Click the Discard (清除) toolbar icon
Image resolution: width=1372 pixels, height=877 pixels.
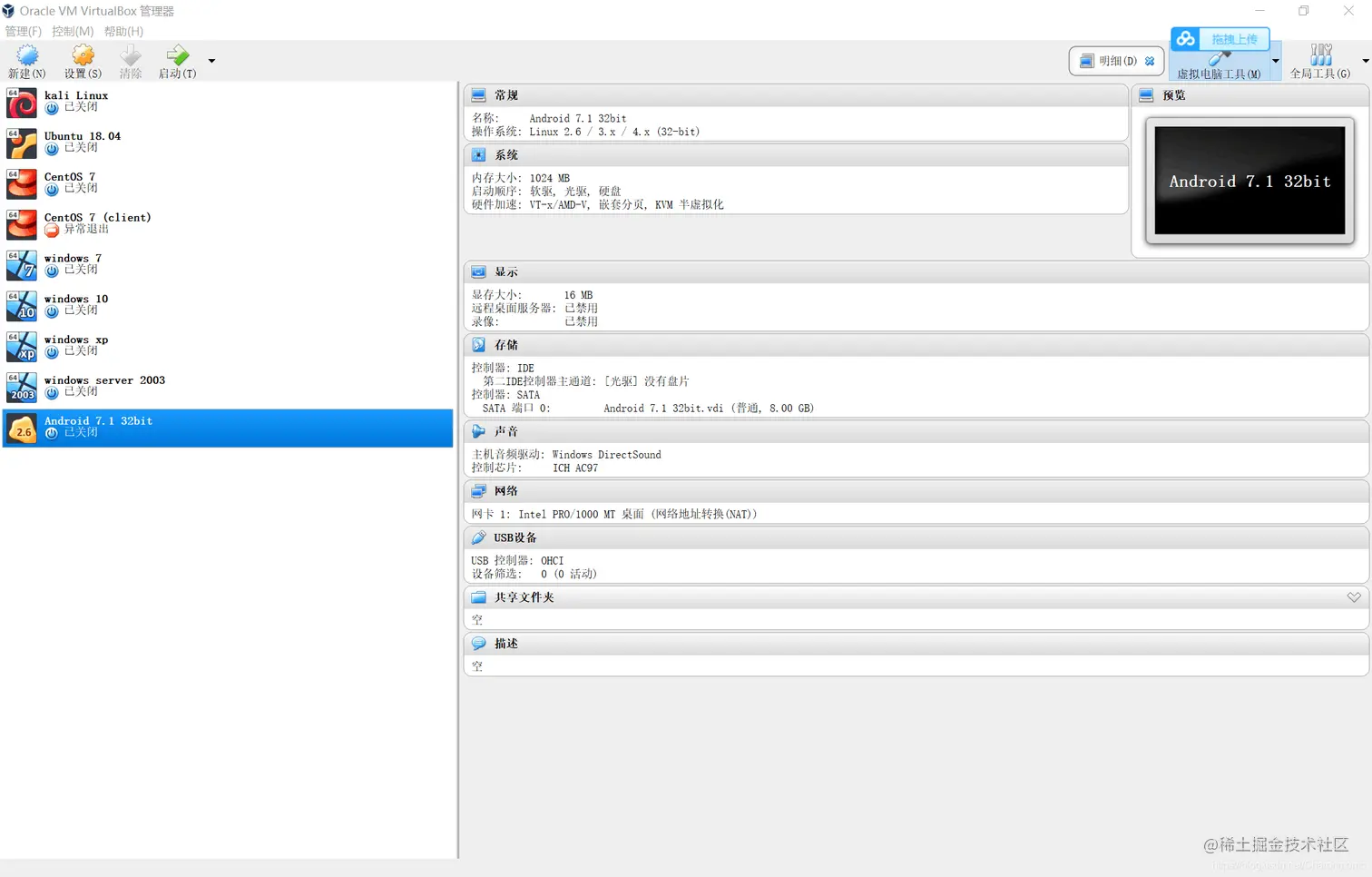click(131, 55)
